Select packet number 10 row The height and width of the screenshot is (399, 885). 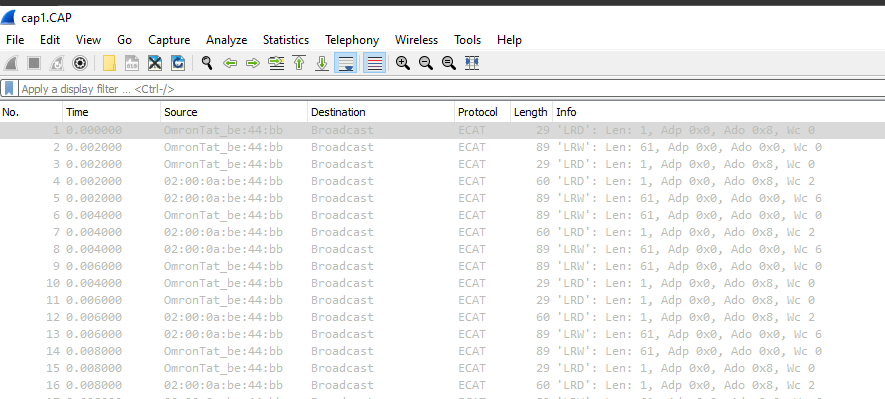[442, 283]
